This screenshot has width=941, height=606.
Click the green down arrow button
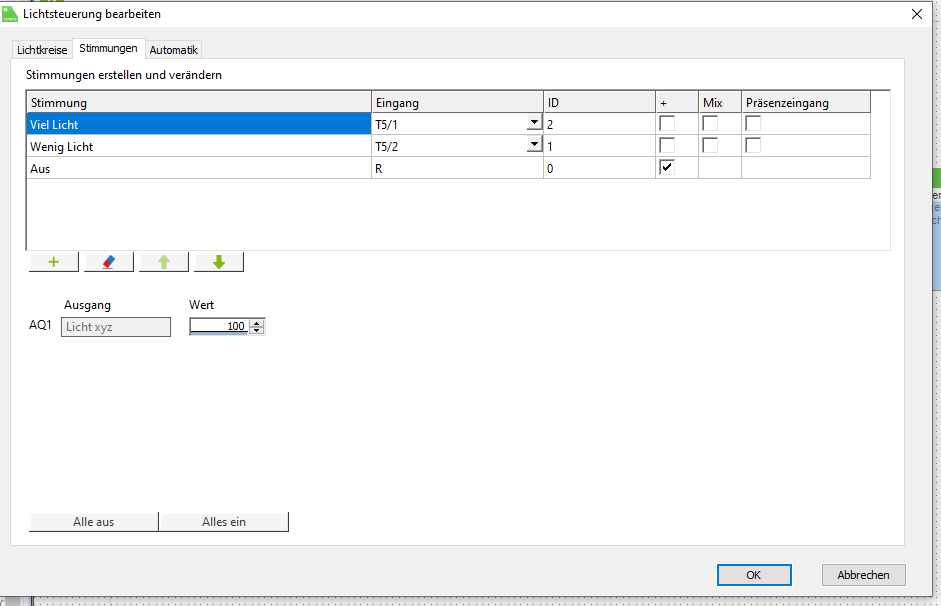coord(219,262)
